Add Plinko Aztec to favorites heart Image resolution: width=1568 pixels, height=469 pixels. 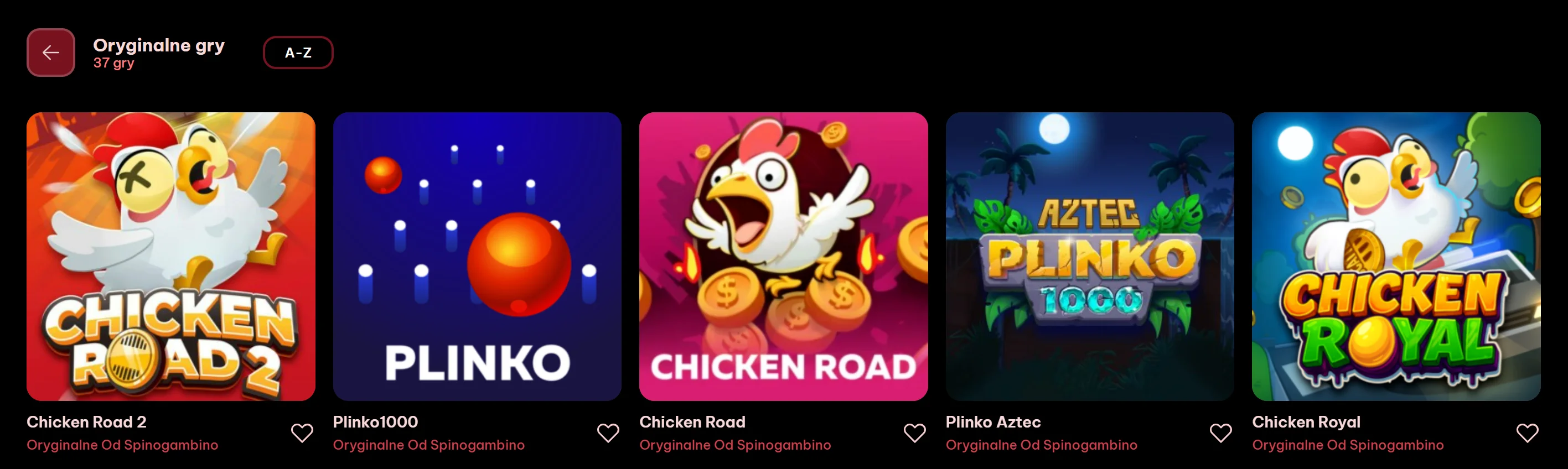pos(1220,433)
